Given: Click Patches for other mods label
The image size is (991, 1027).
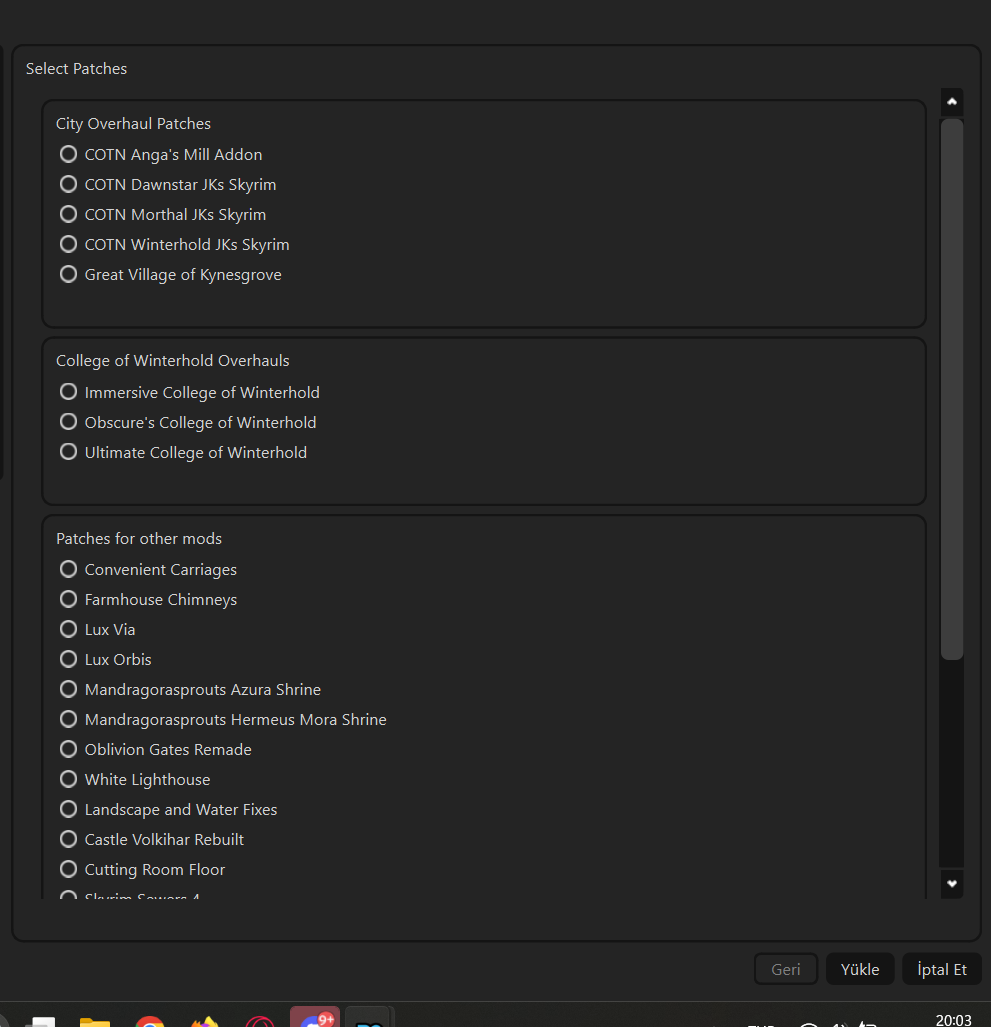Looking at the screenshot, I should coord(139,538).
